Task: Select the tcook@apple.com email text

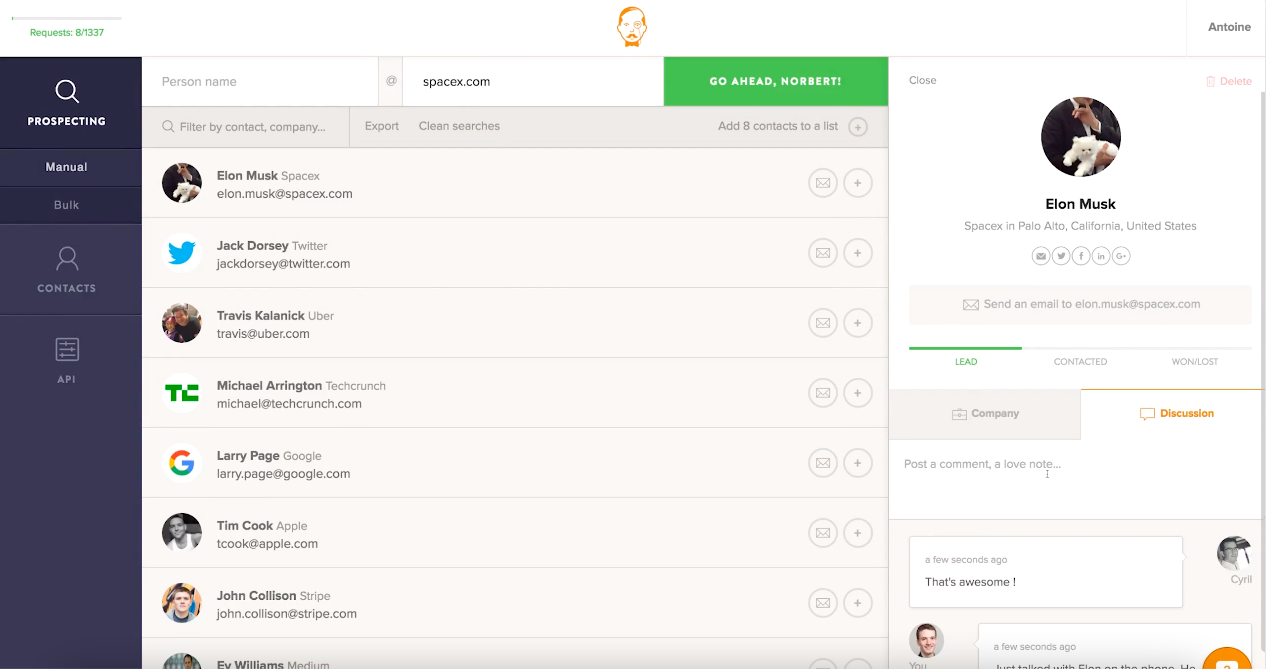Action: pyautogui.click(x=267, y=544)
